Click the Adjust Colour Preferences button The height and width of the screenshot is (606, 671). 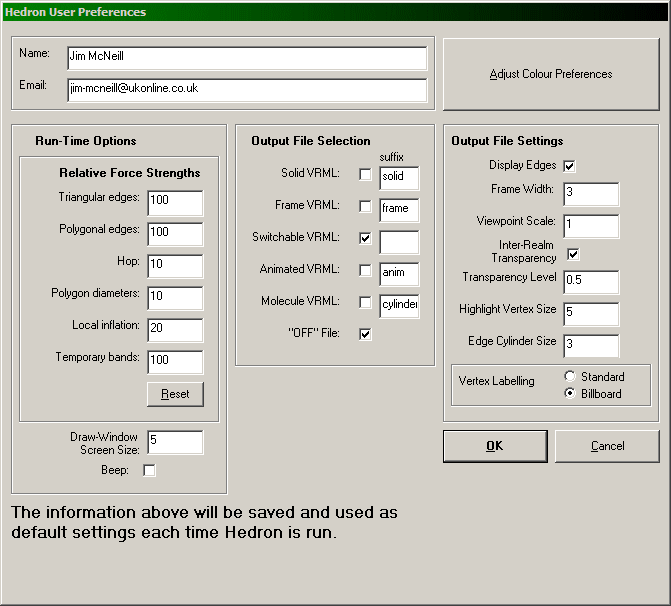coord(551,74)
